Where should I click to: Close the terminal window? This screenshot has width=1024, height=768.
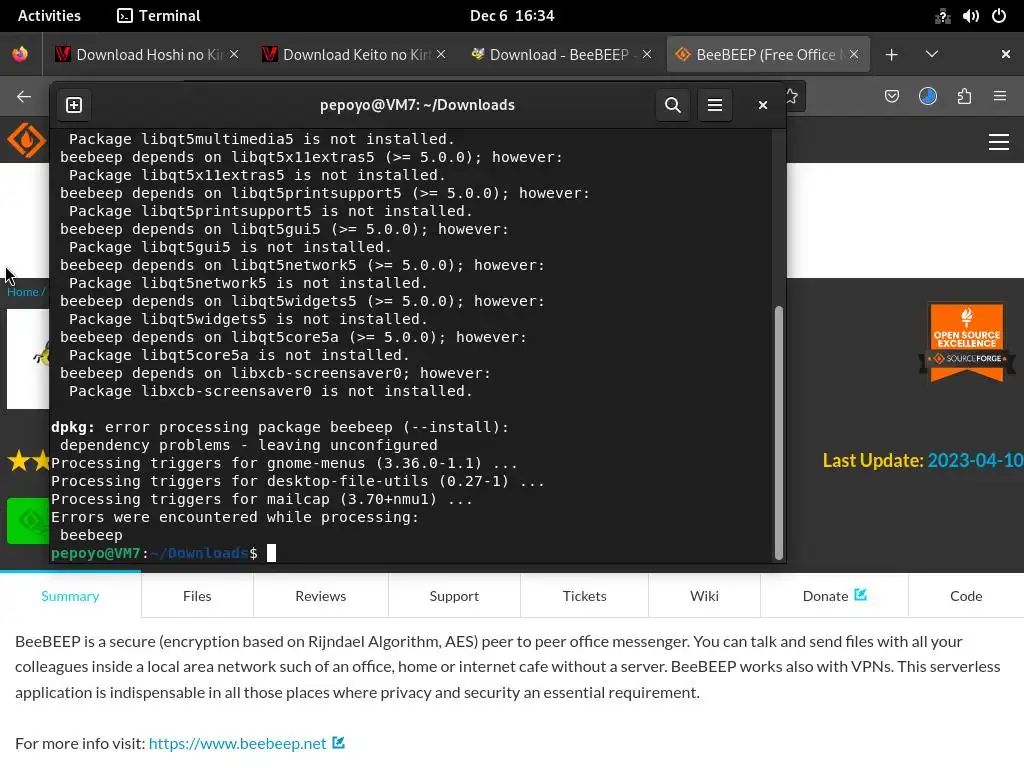pyautogui.click(x=762, y=105)
